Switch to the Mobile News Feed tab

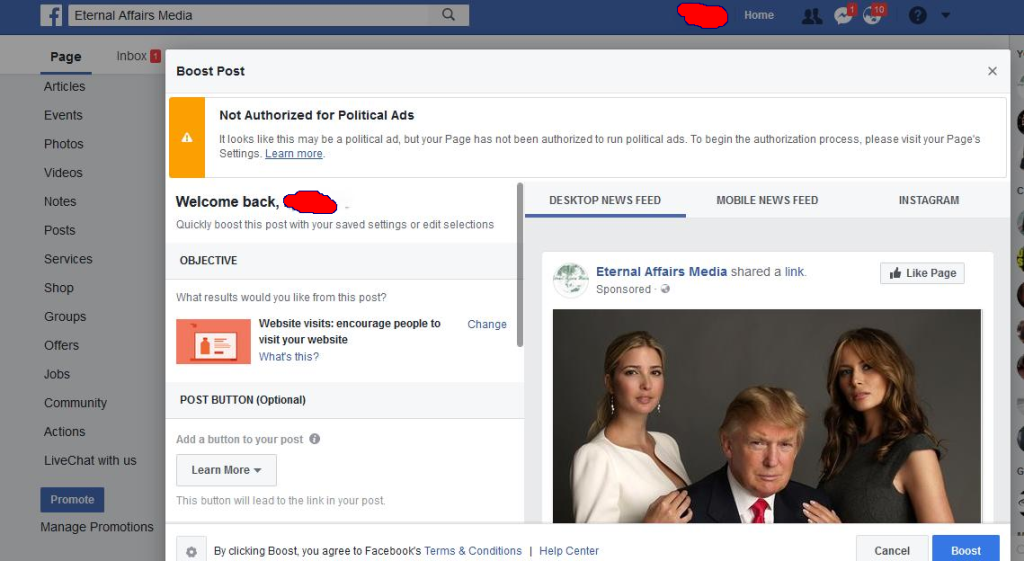point(767,200)
